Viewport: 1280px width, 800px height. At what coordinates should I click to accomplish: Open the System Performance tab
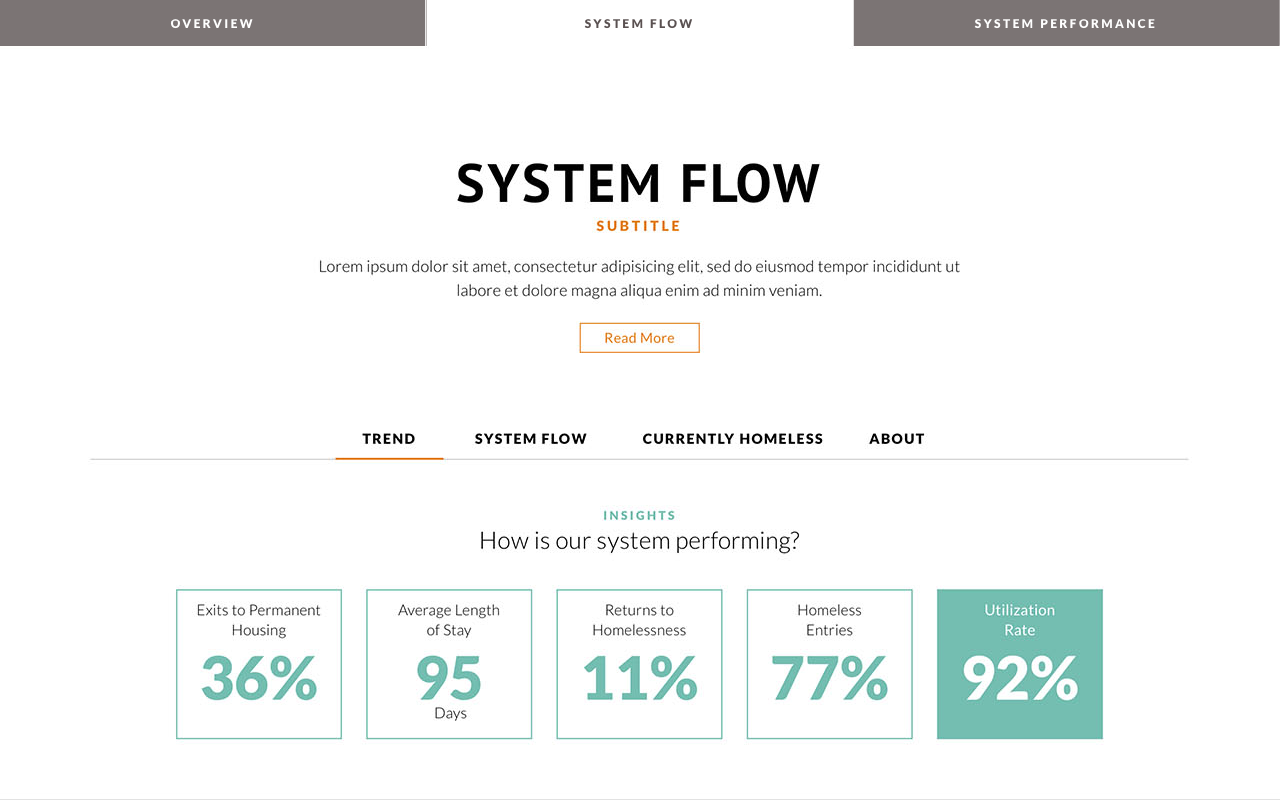(1065, 23)
